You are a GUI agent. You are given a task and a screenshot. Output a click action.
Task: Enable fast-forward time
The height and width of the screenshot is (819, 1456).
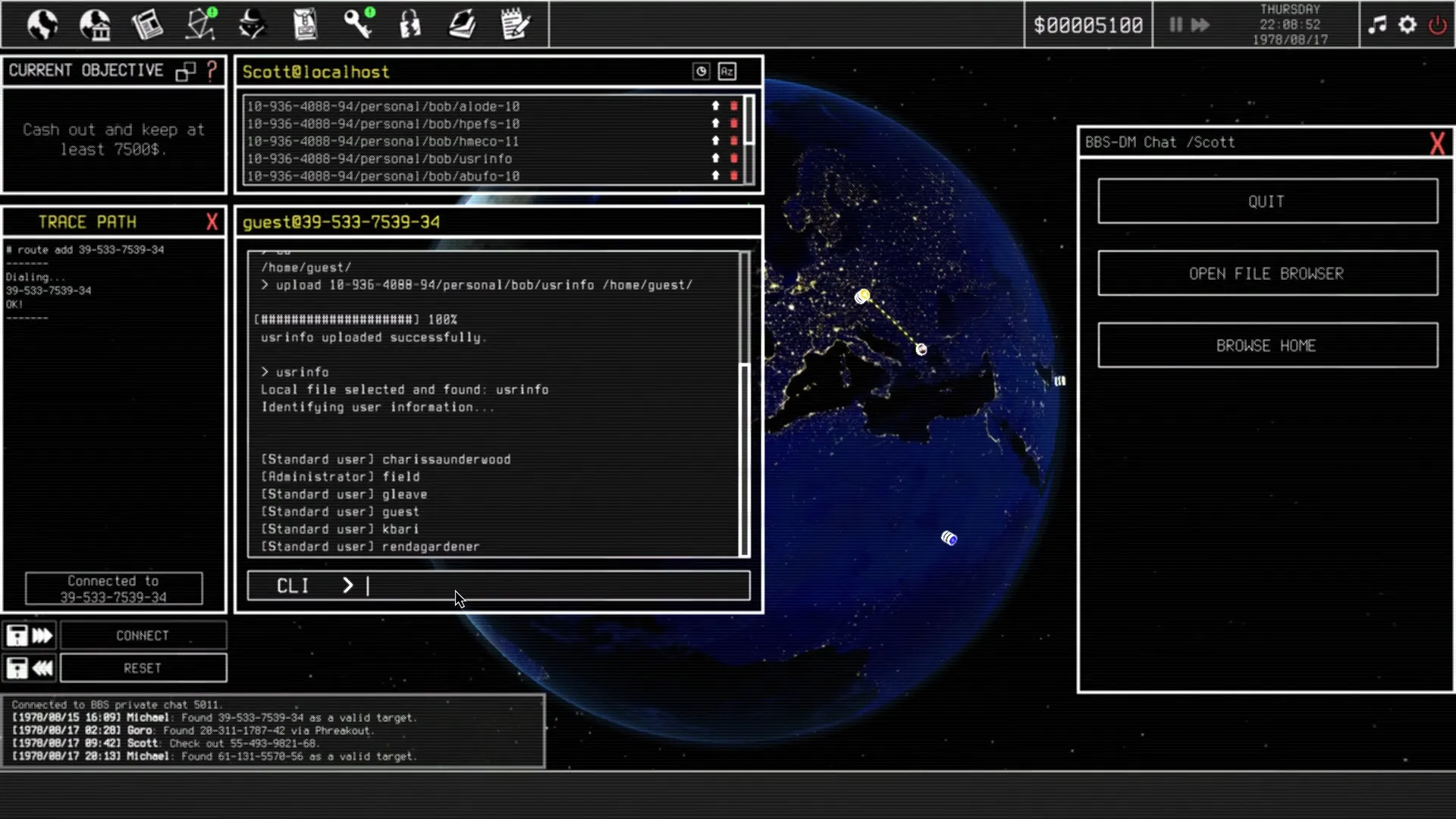[1201, 25]
